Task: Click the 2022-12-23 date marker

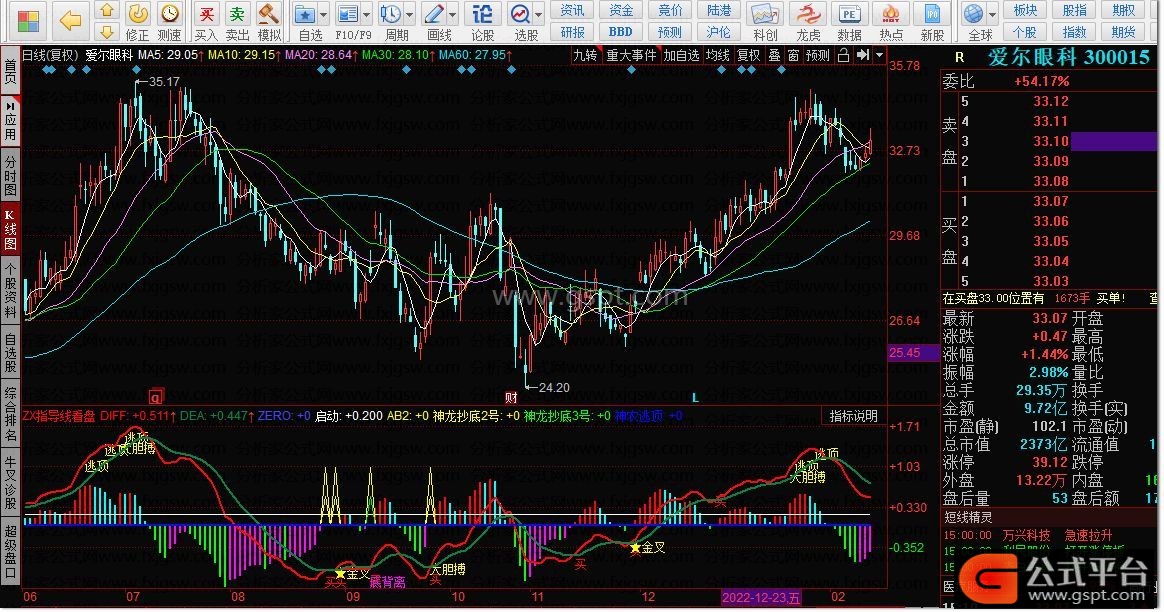Action: click(x=762, y=597)
